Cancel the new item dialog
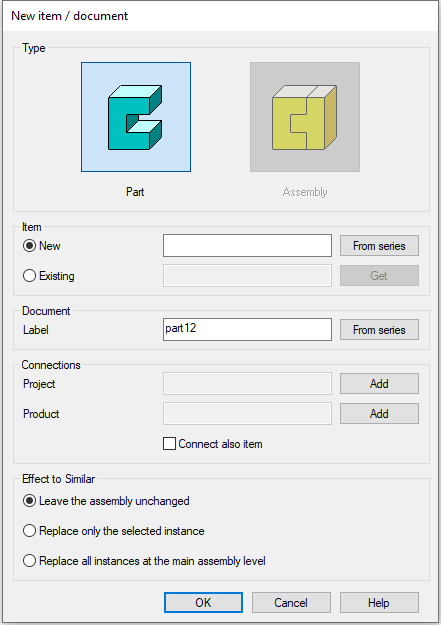 pos(291,602)
